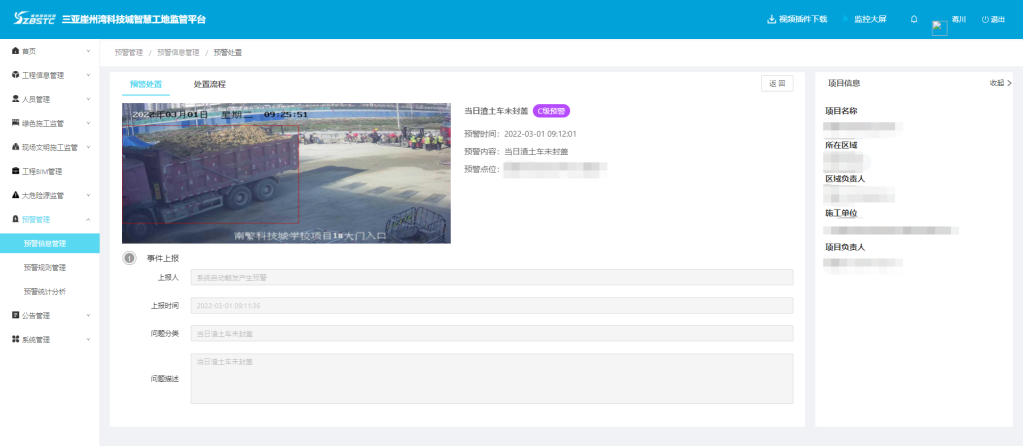Click the SZBSTC platform logo
The image size is (1023, 446).
pos(33,19)
